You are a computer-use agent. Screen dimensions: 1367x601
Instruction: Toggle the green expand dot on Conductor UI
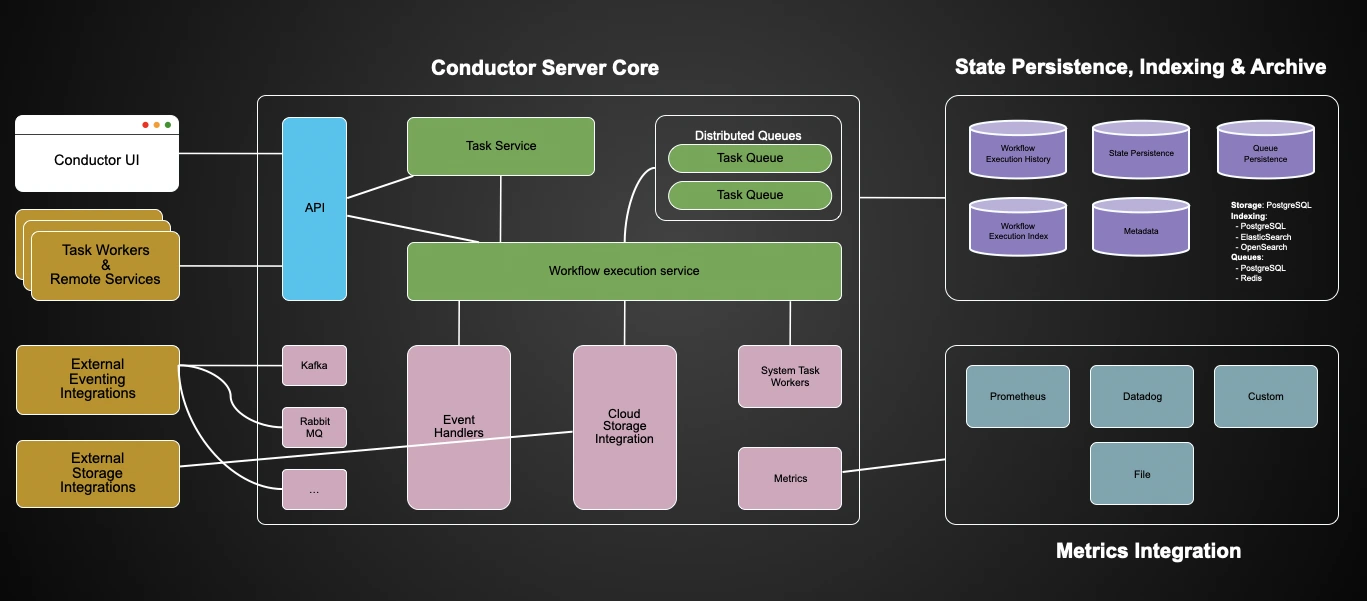166,124
